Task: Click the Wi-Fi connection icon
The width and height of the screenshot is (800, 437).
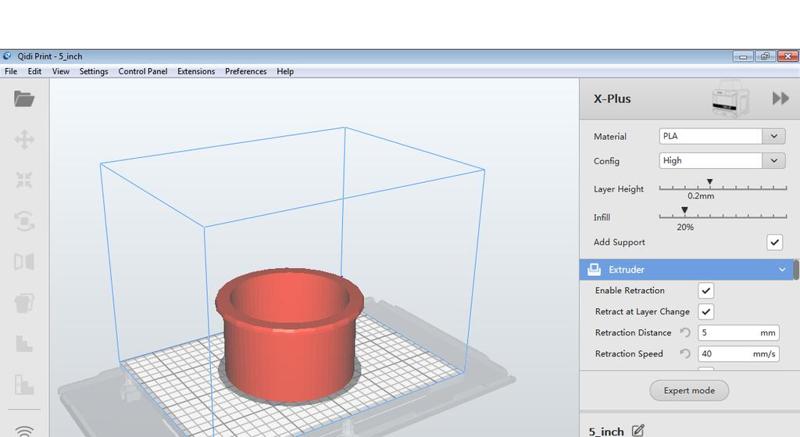Action: pyautogui.click(x=24, y=430)
